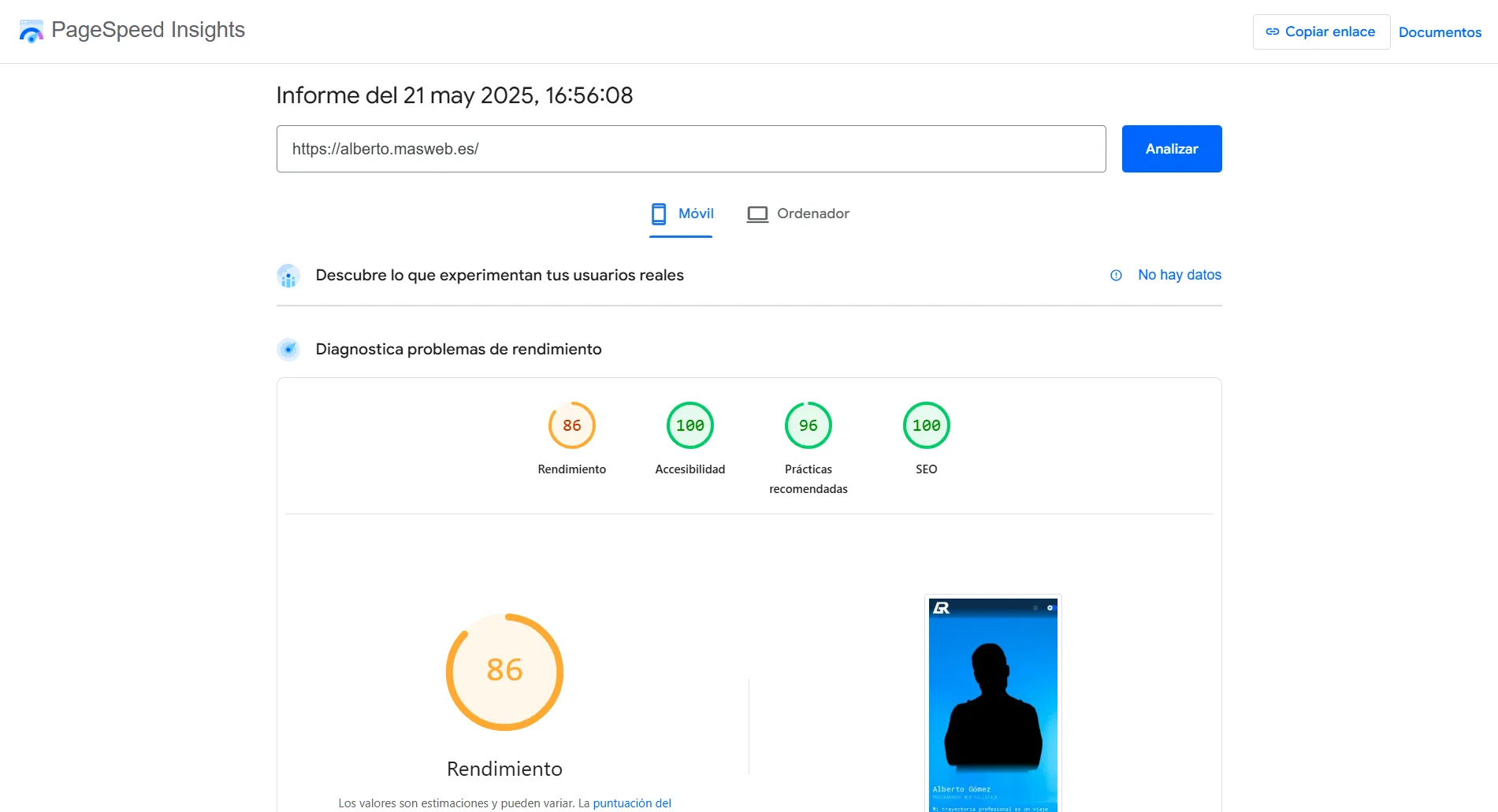Screen dimensions: 1498x812
Task: Select the Accesibilidad score circle showing 100
Action: click(690, 425)
